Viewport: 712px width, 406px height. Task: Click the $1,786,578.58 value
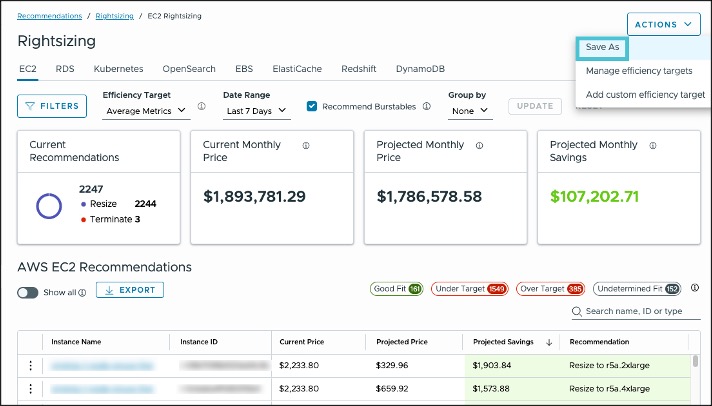point(429,197)
